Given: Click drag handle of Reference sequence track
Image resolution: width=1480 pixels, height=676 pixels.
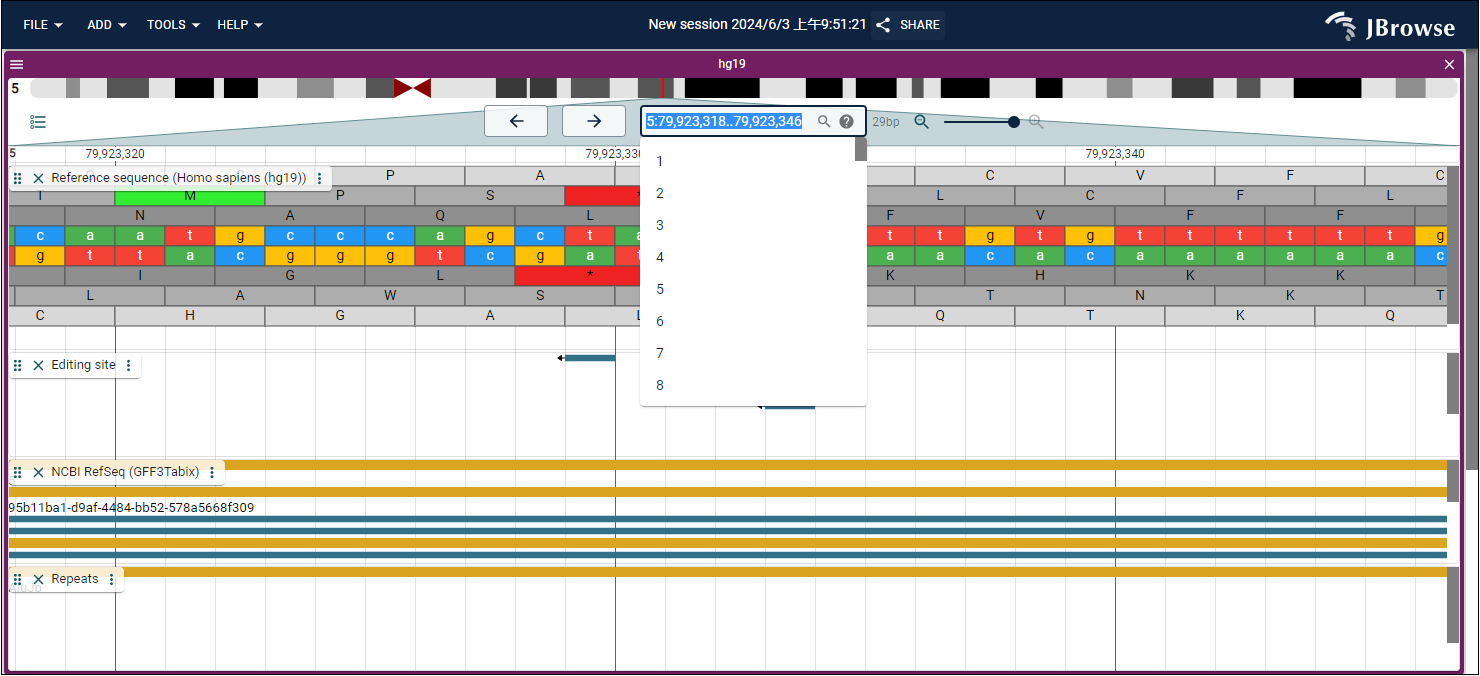Looking at the screenshot, I should (x=17, y=178).
